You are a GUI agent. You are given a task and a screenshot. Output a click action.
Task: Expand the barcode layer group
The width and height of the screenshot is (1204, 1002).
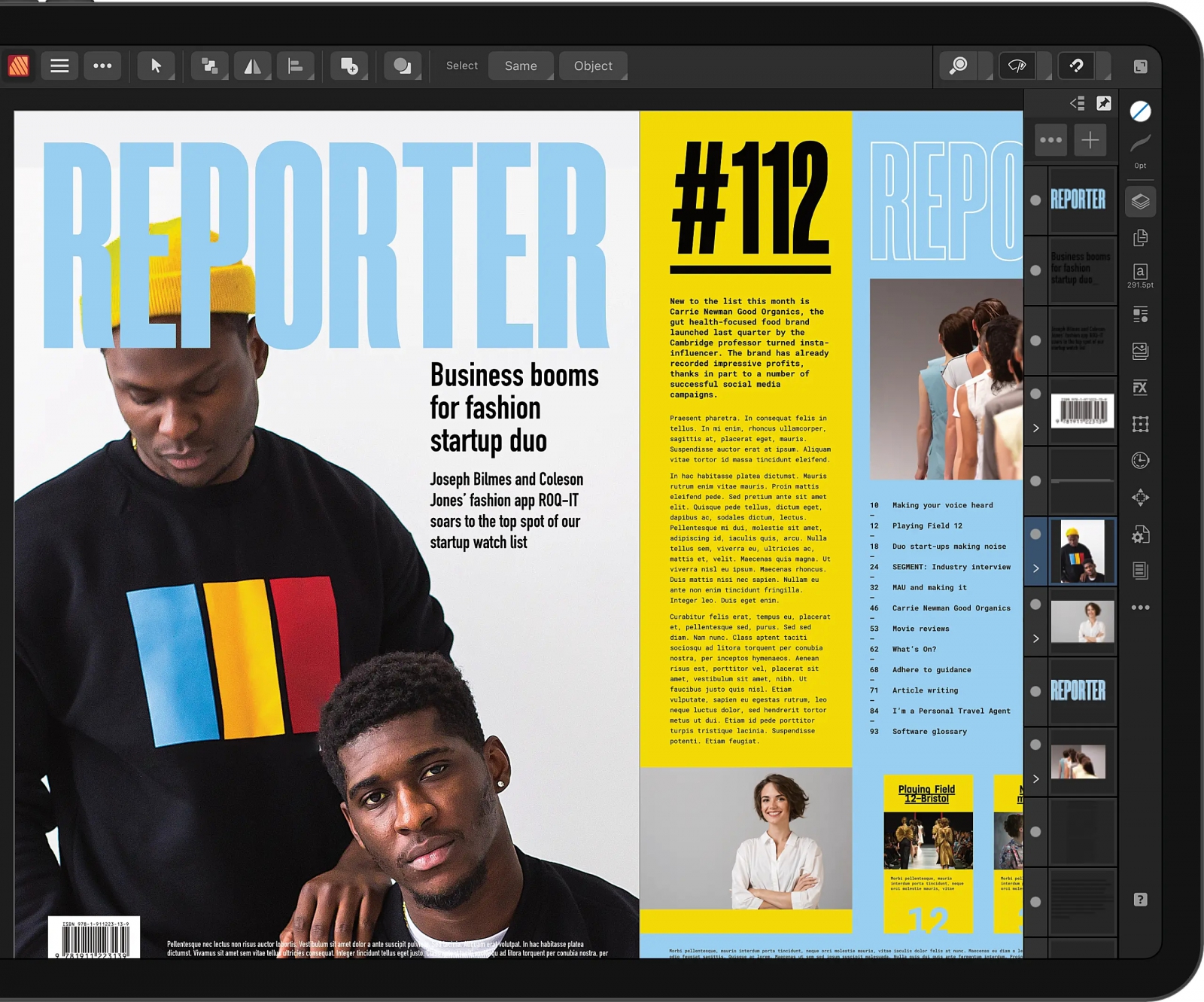coord(1035,428)
